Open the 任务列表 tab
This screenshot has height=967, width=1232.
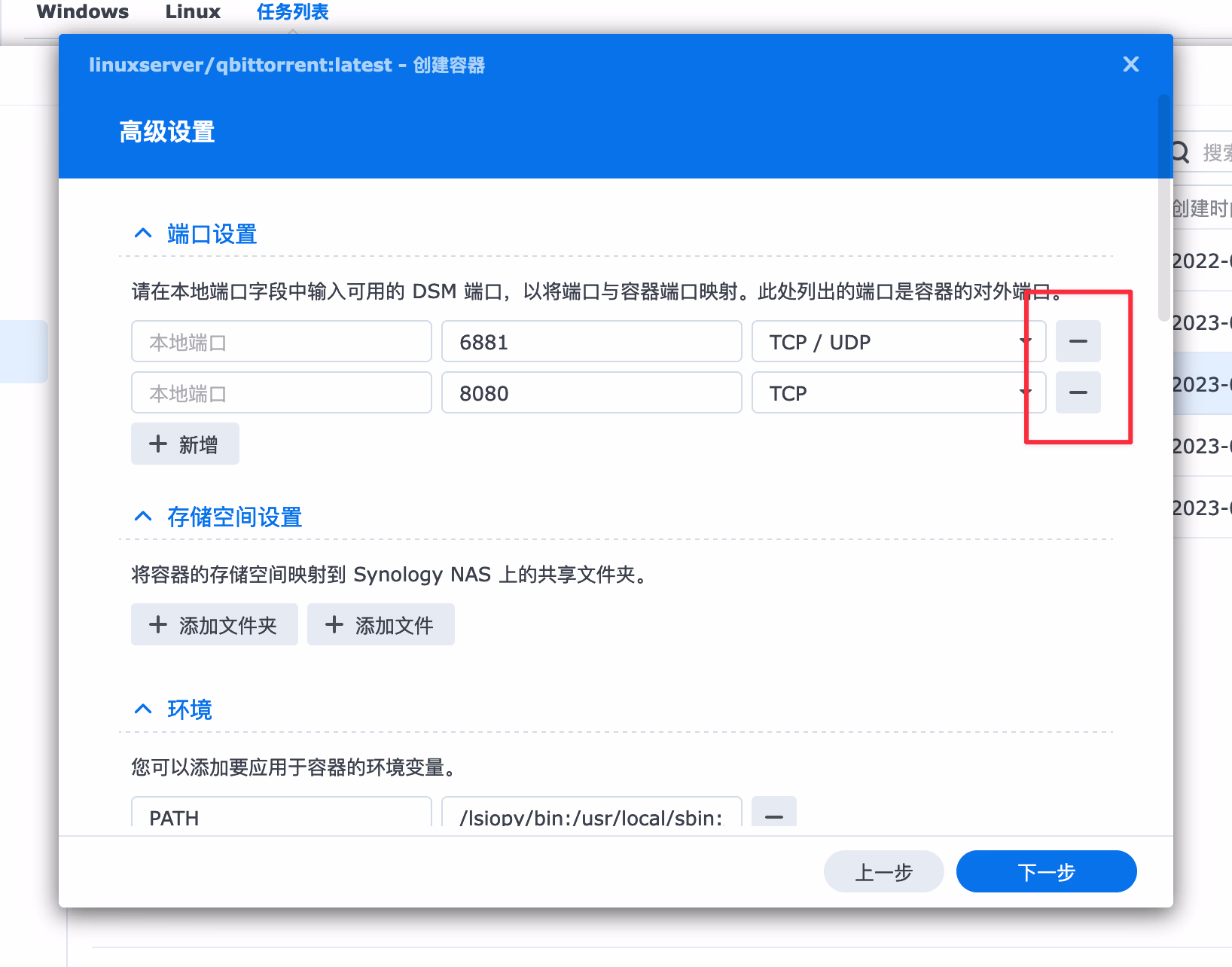tap(292, 12)
